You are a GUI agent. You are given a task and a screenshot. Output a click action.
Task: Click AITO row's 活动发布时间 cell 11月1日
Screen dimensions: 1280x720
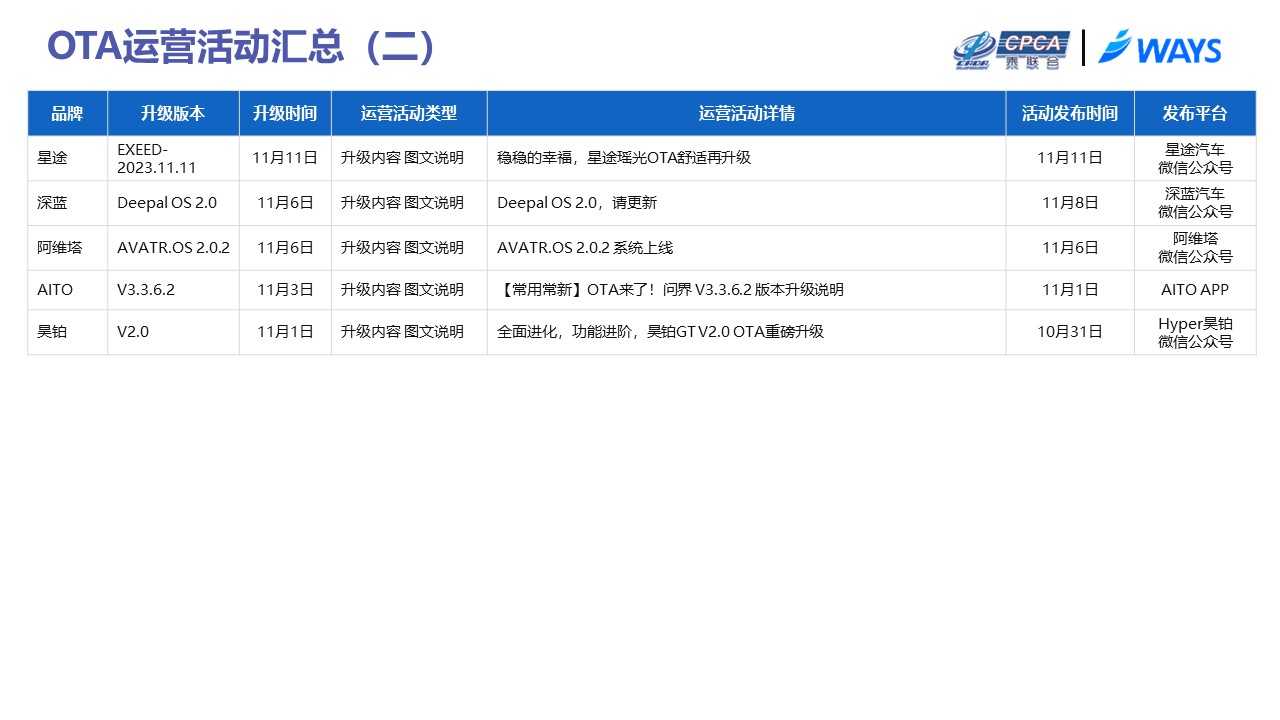coord(1070,290)
